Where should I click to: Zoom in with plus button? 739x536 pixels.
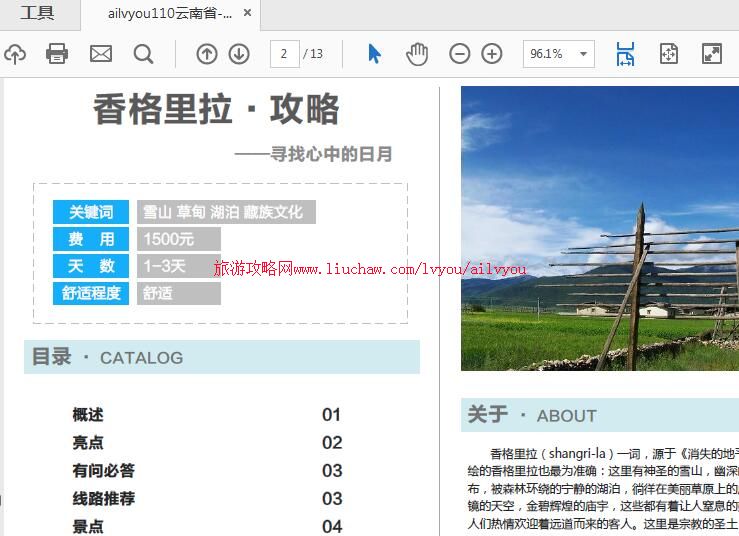(492, 54)
